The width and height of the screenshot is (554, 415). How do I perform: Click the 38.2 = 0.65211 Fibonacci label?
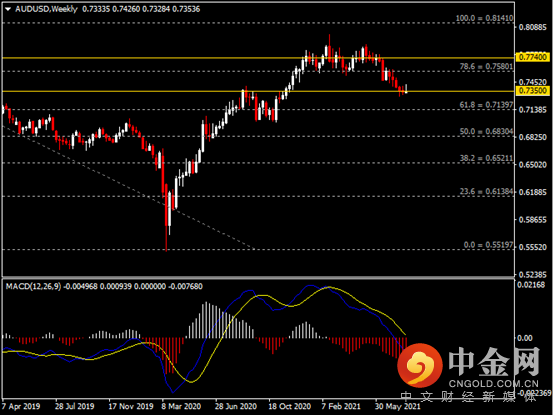click(x=486, y=158)
